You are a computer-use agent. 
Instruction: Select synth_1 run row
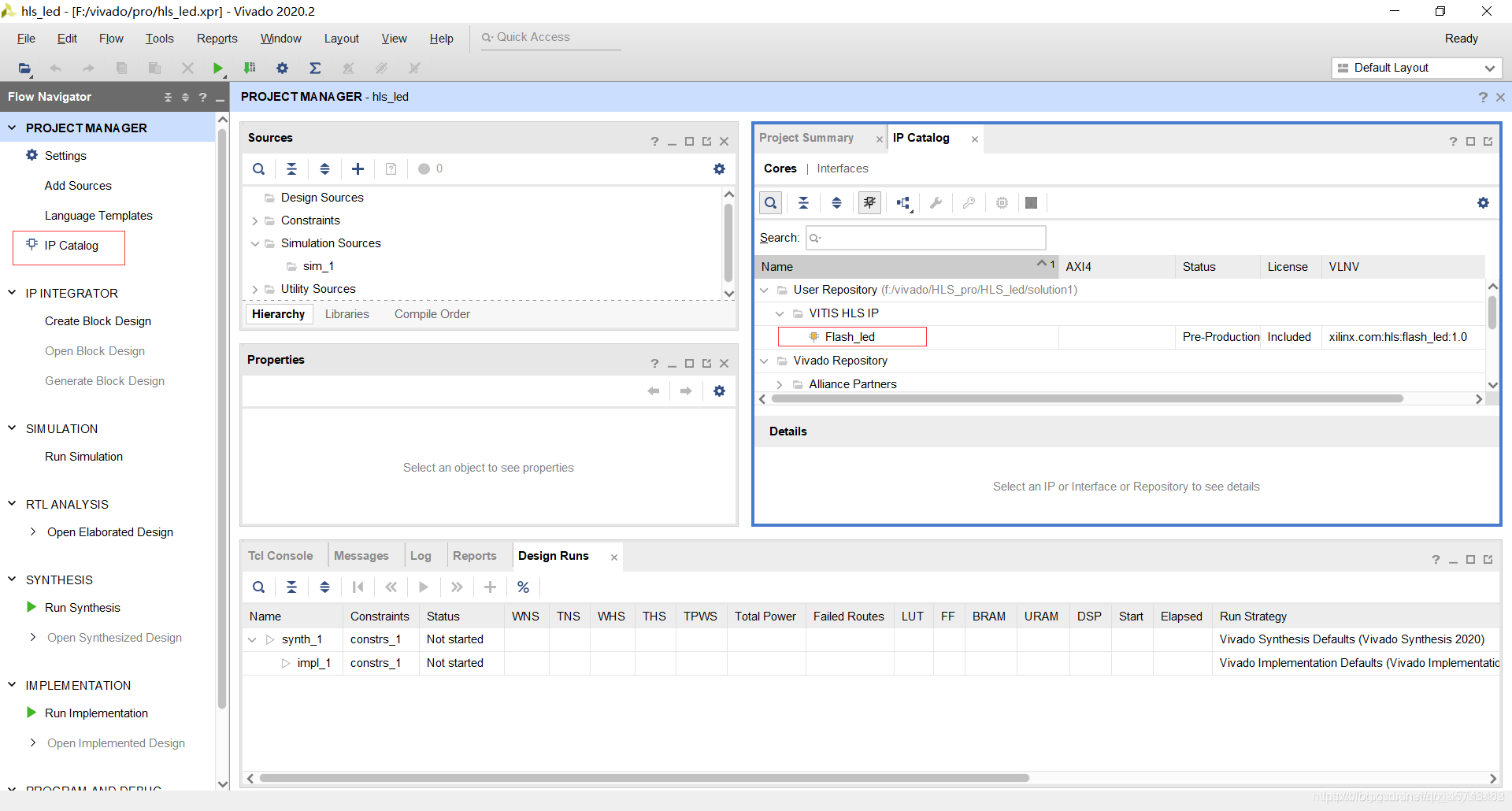tap(871, 639)
